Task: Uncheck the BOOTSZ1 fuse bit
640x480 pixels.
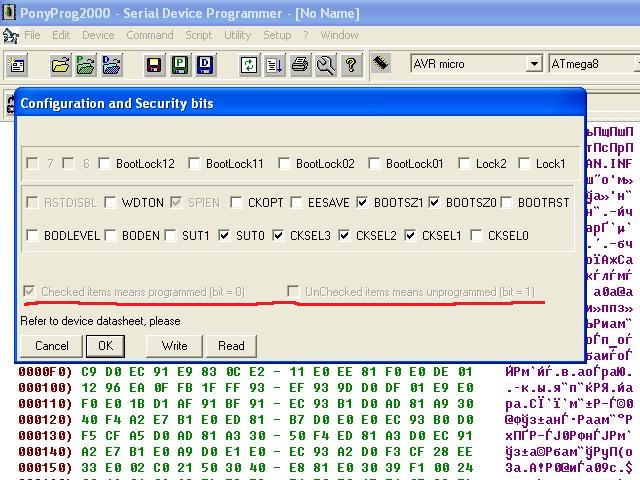Action: (362, 202)
